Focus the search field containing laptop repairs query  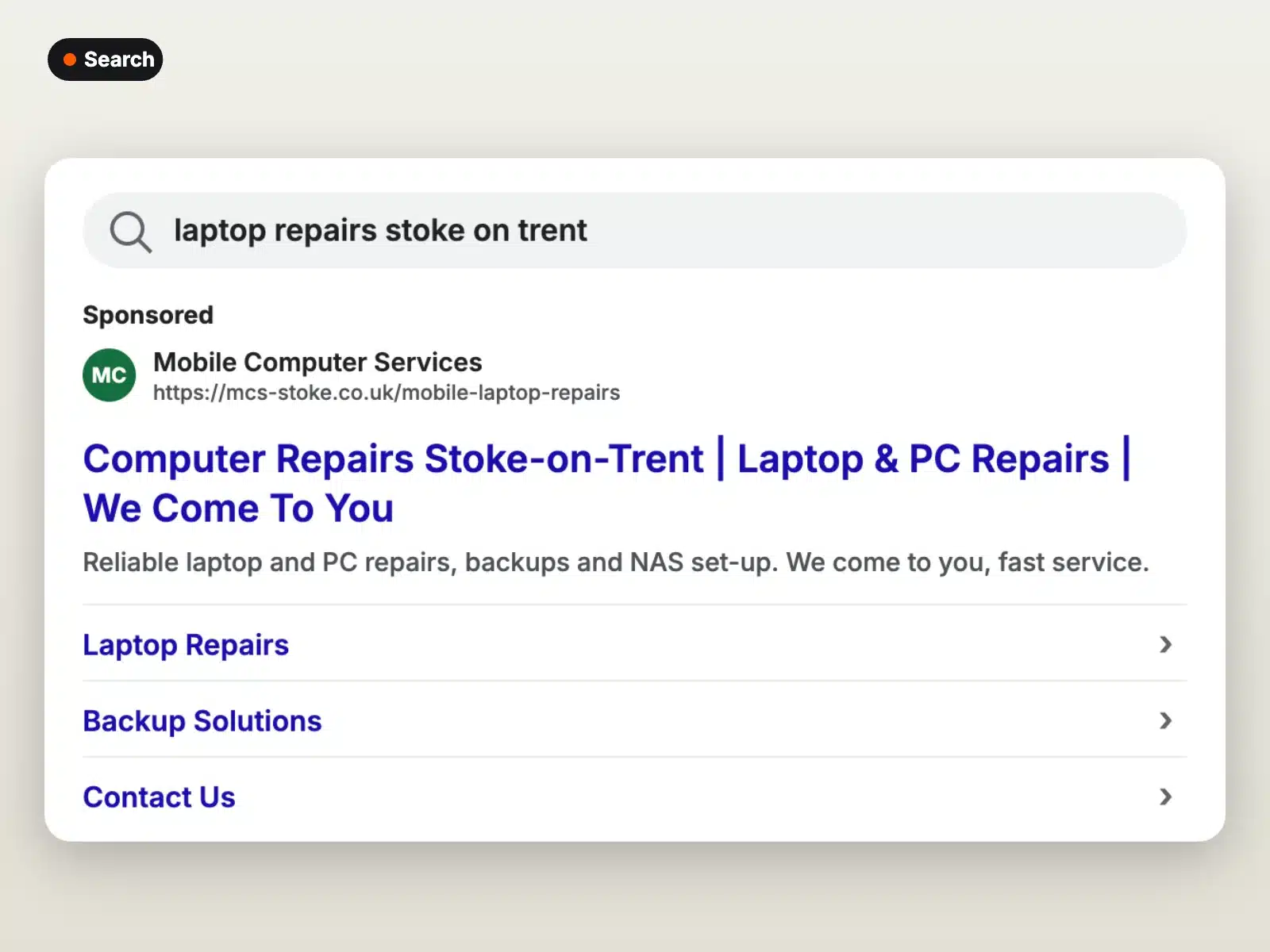(x=635, y=231)
